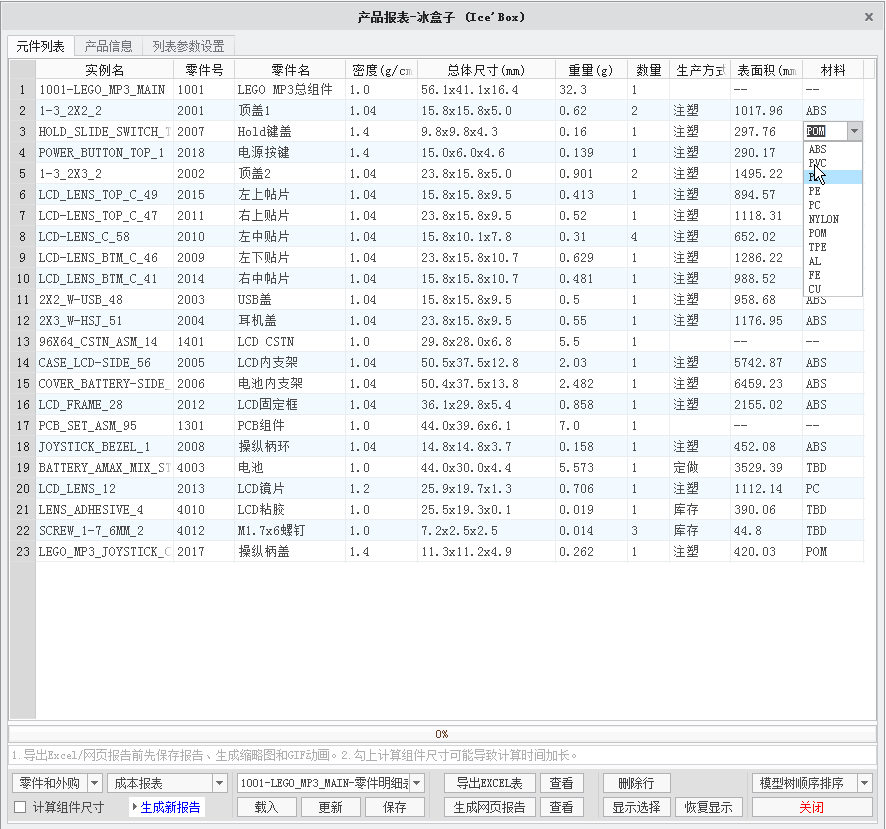This screenshot has width=886, height=829.
Task: Choose NYLON in the material dropdown list
Action: (833, 219)
